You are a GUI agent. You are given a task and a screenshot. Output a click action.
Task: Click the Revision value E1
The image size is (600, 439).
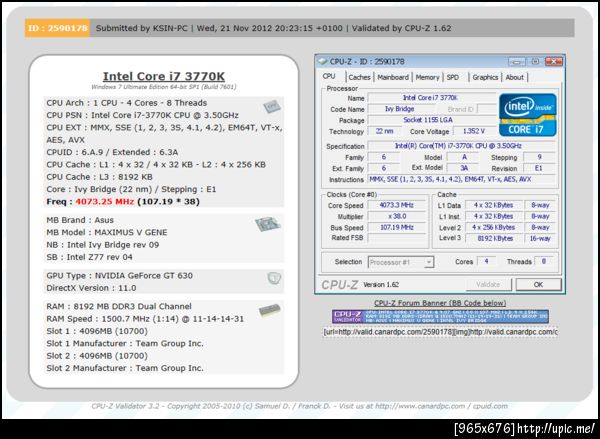click(539, 168)
